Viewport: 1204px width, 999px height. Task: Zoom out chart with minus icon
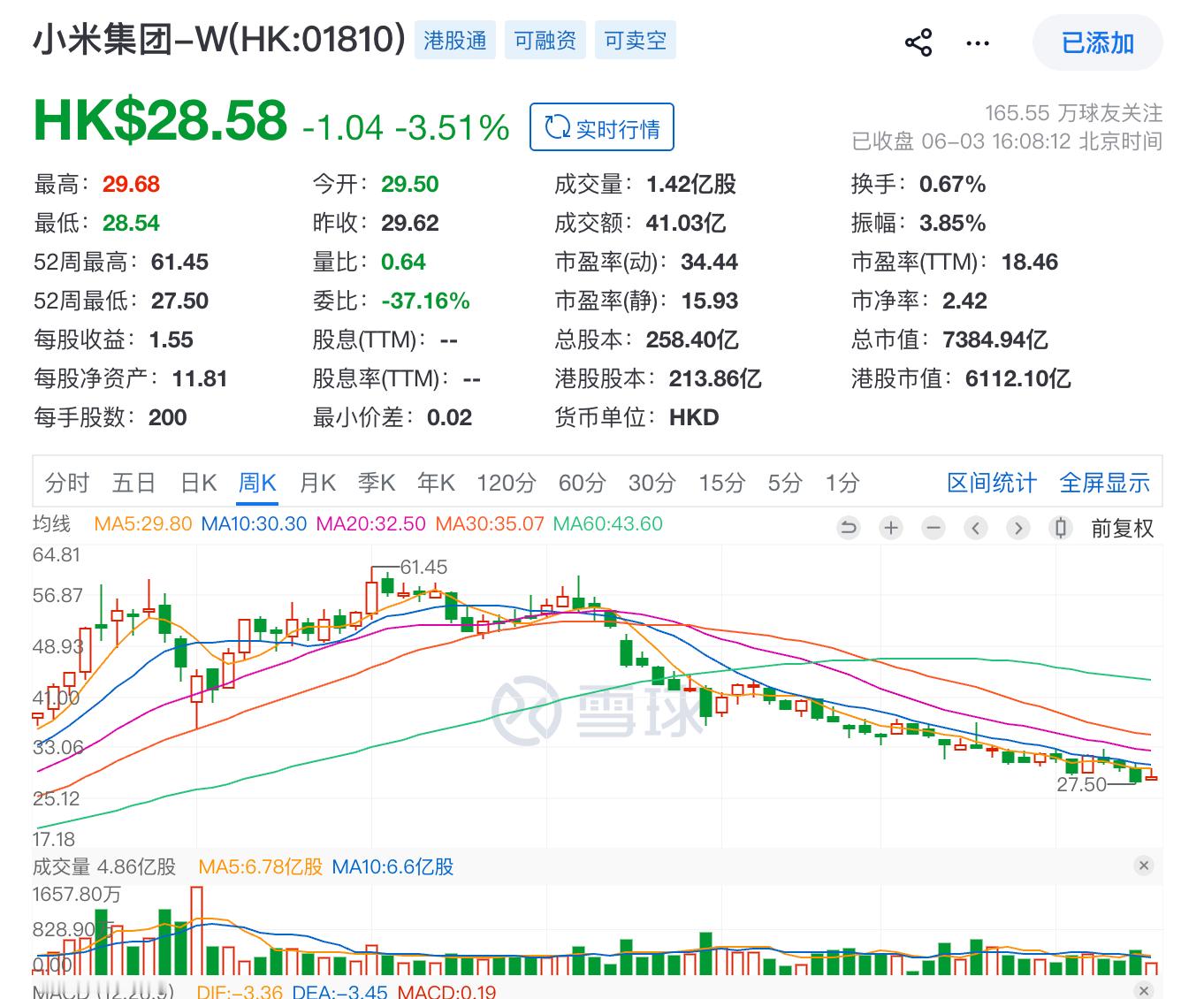click(933, 529)
